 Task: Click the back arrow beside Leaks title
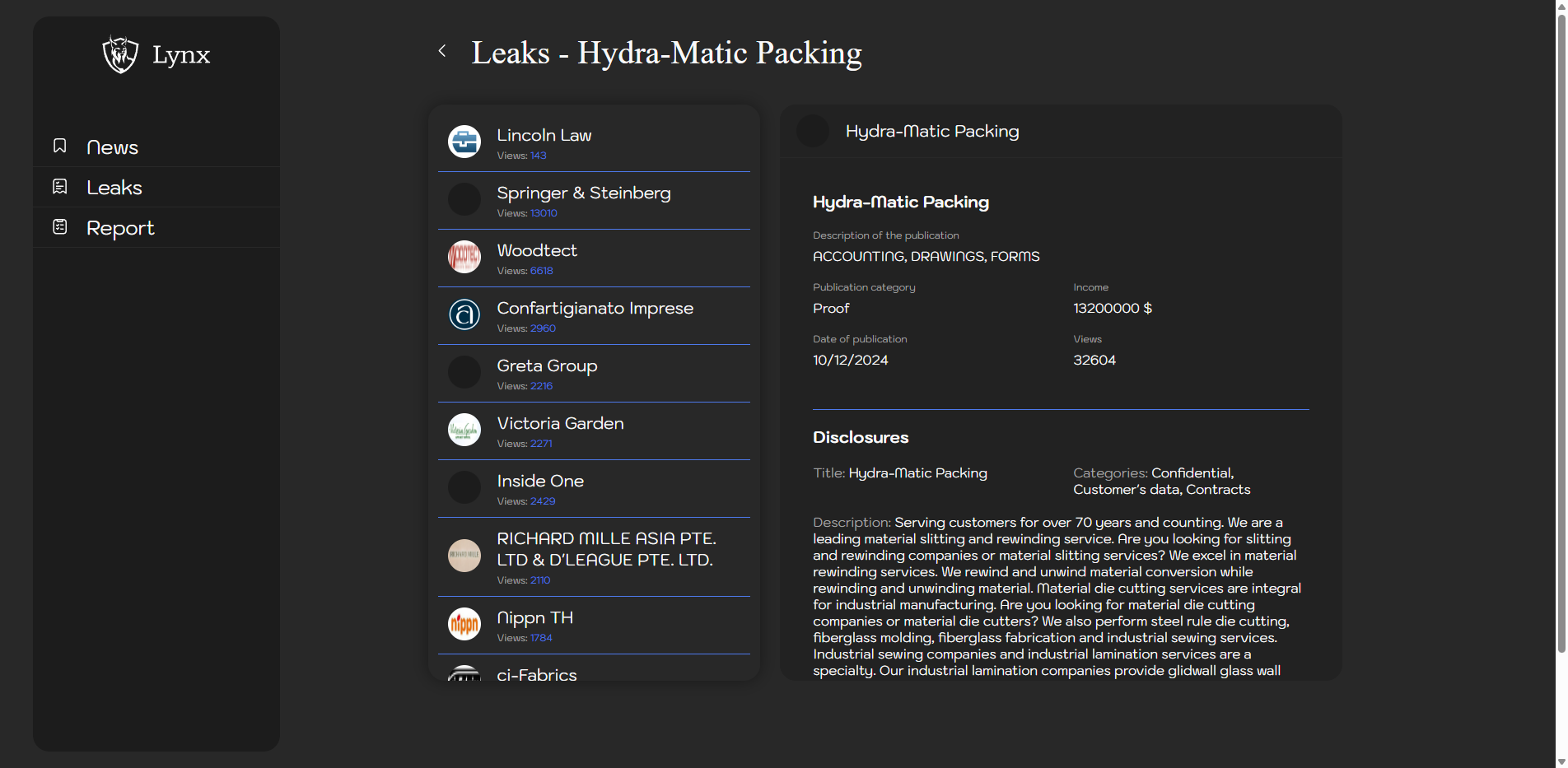tap(442, 51)
